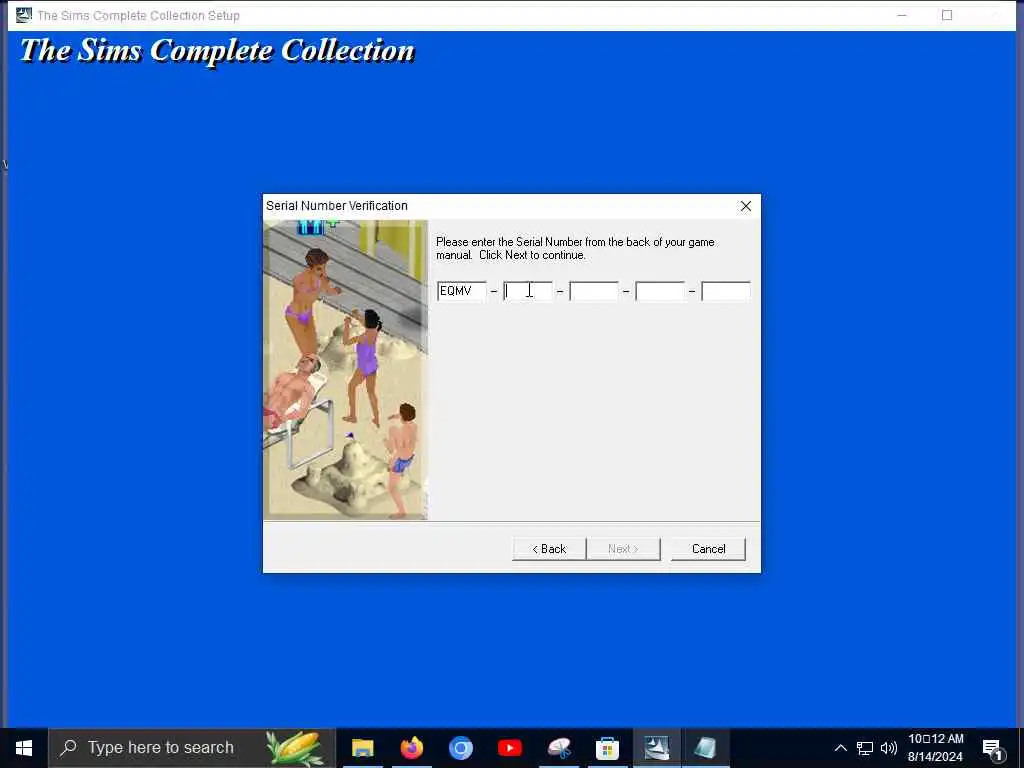Click the serial number instruction text
Viewport: 1024px width, 768px height.
[x=575, y=248]
